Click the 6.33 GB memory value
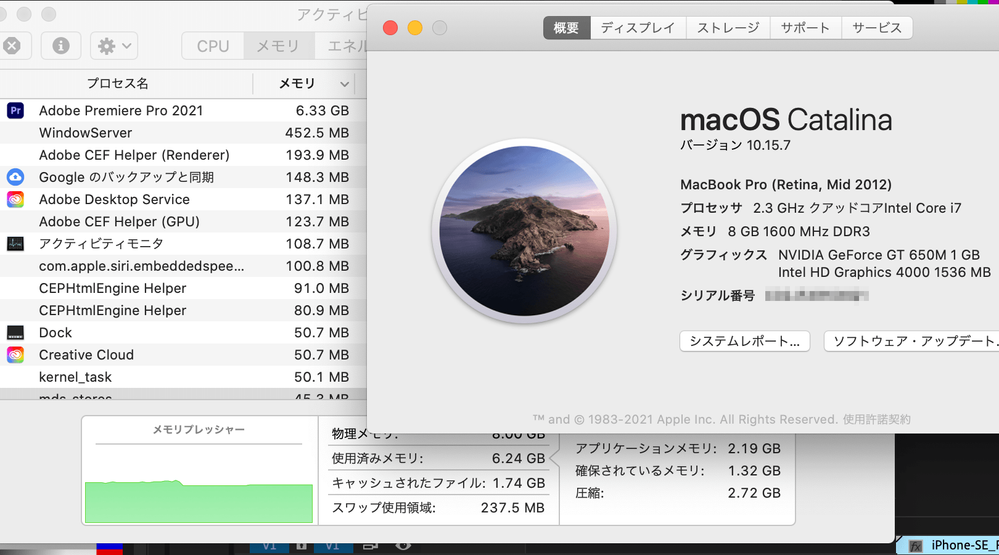The image size is (999, 555). coord(322,110)
